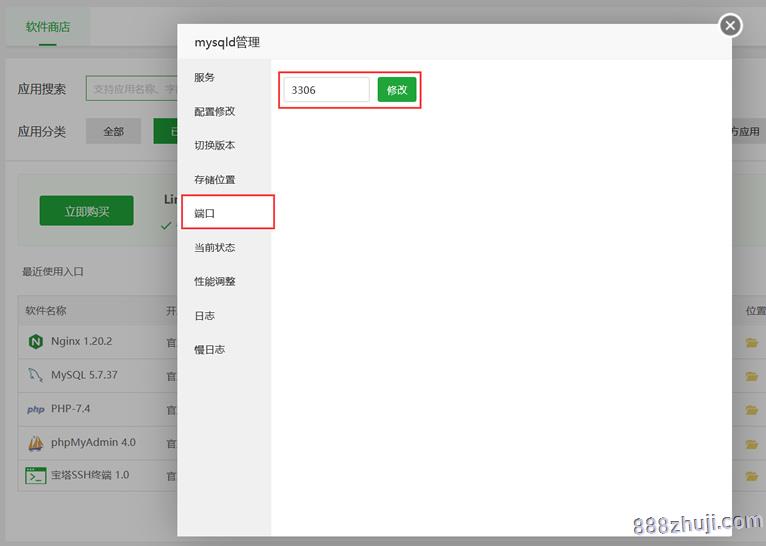Click the 最近使用入口 label
This screenshot has width=766, height=546.
click(53, 272)
